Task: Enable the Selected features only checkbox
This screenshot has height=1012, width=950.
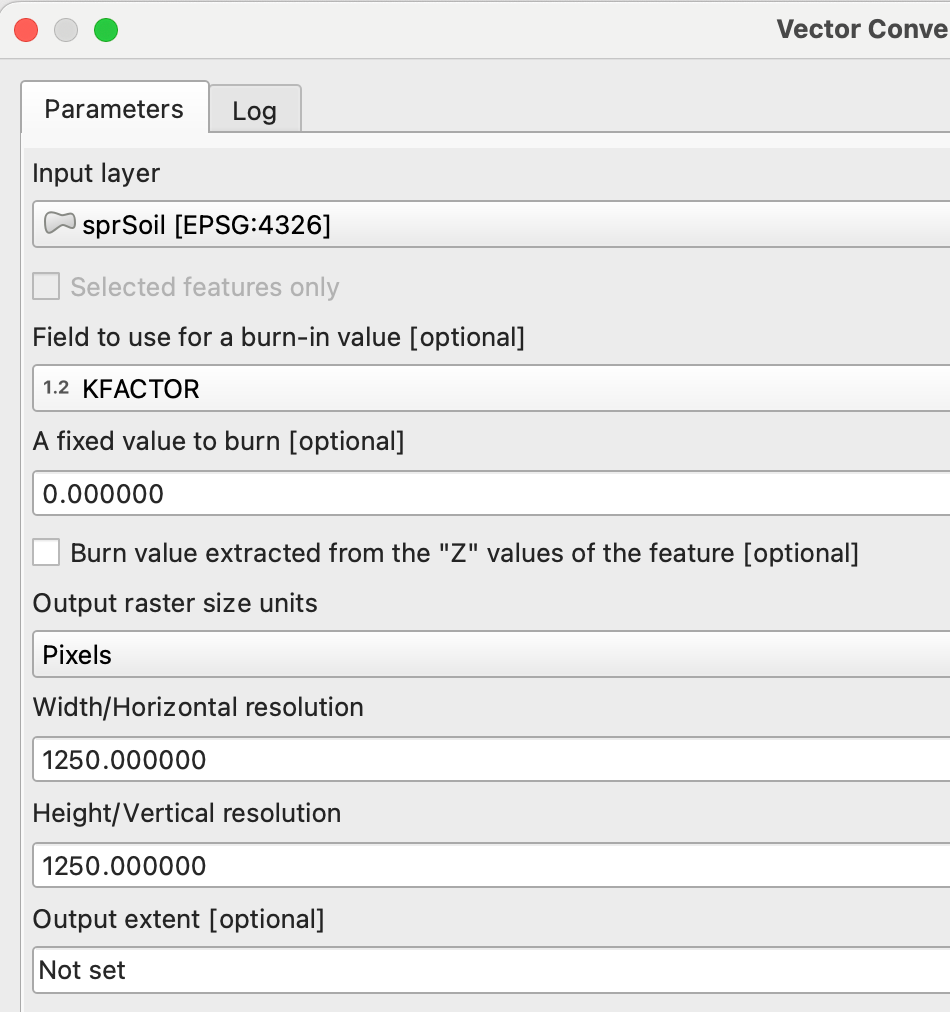Action: coord(46,287)
